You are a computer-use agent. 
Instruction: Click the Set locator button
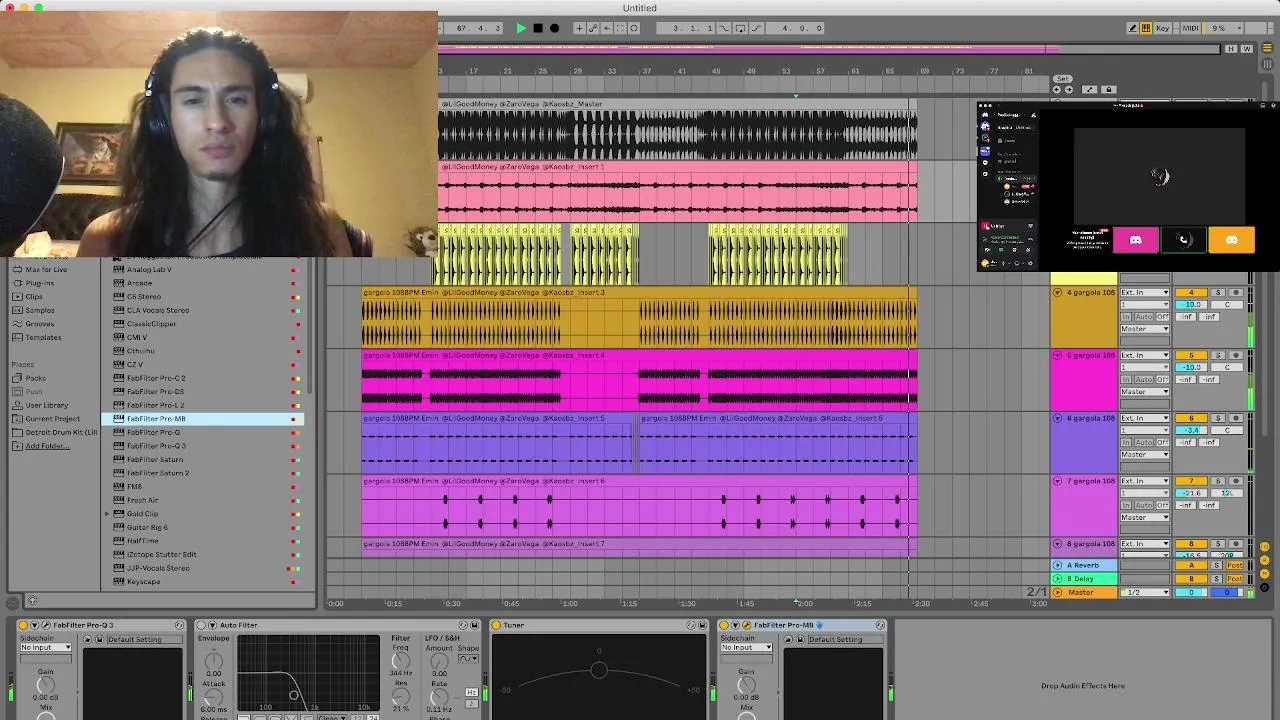pyautogui.click(x=1062, y=79)
